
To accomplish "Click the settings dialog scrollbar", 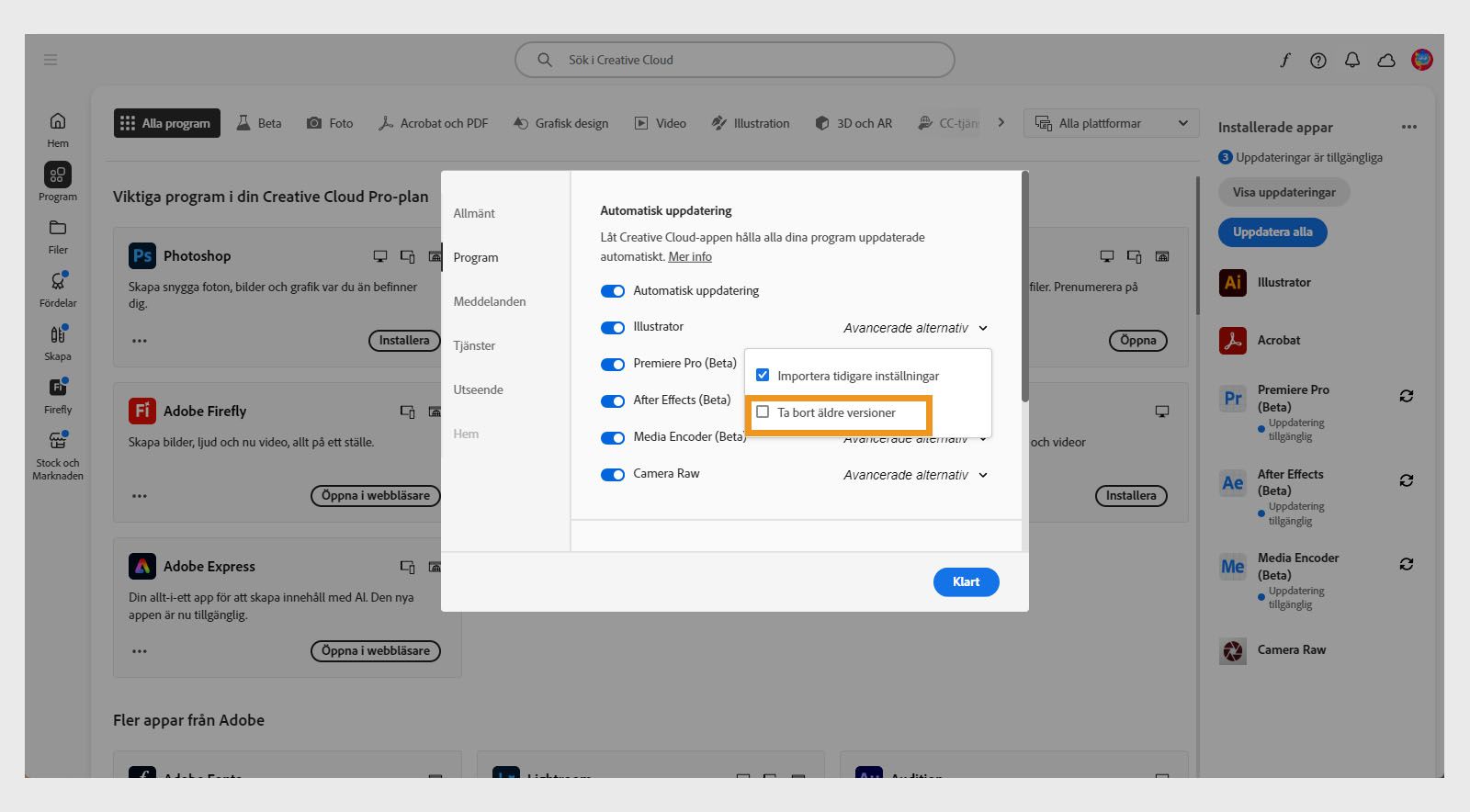I will pos(1024,287).
